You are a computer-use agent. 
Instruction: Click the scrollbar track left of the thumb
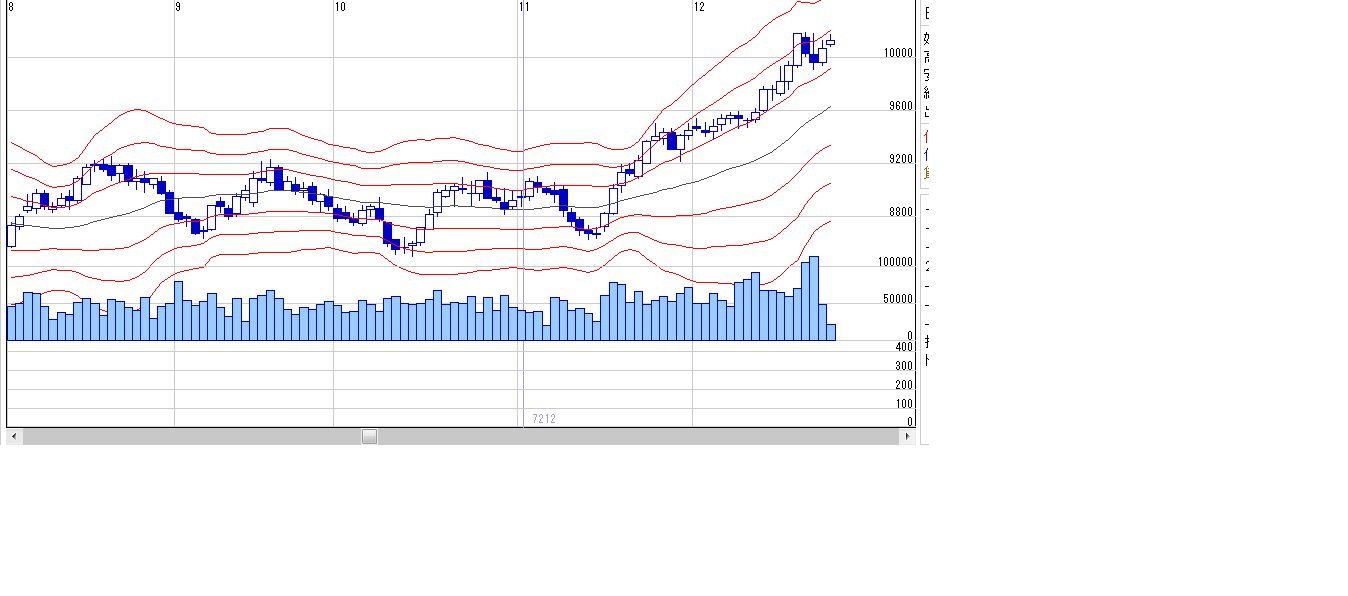click(190, 436)
